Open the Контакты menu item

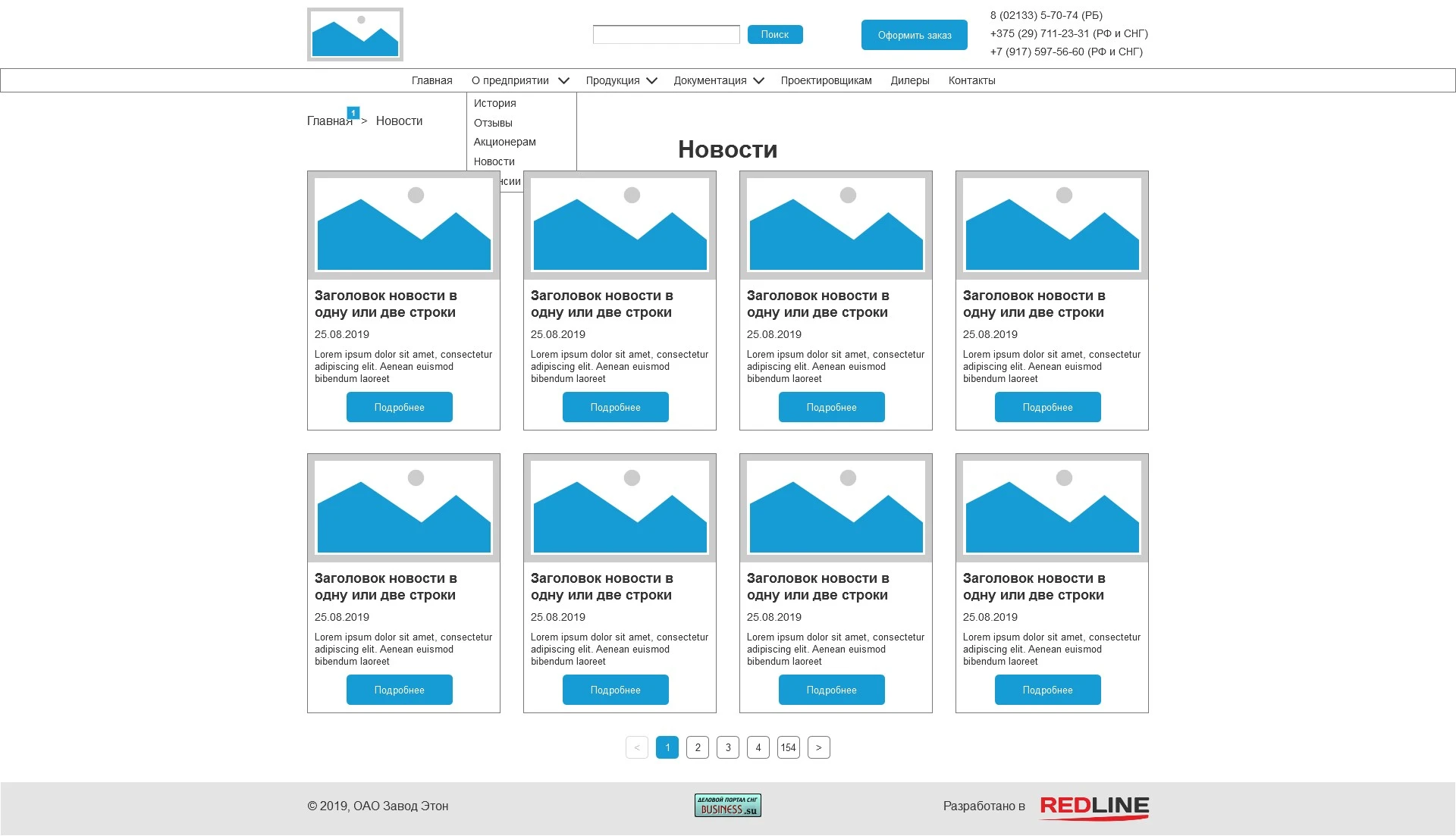(971, 80)
